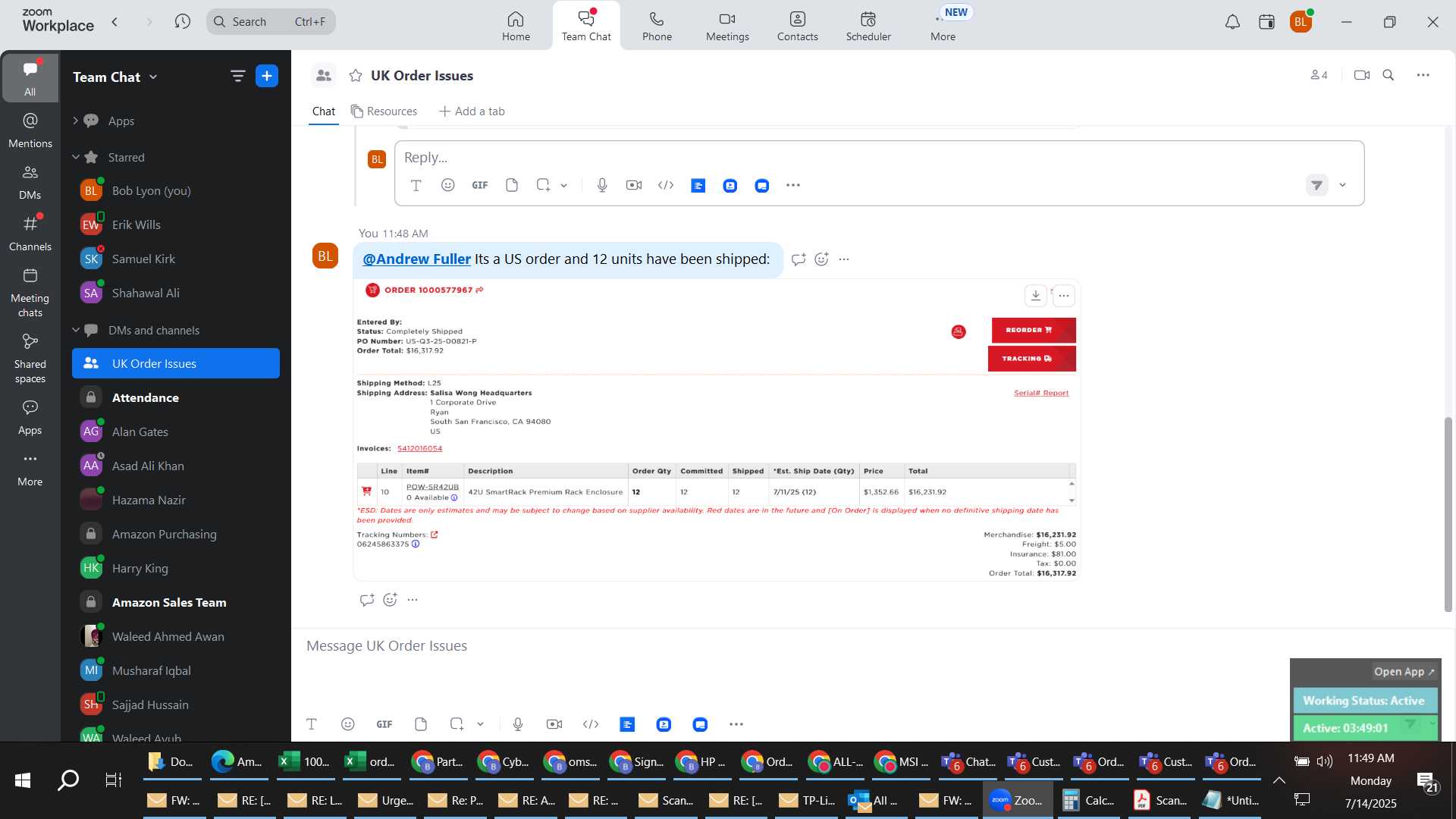This screenshot has width=1456, height=819.
Task: Click the Working Status: Active button
Action: (x=1364, y=701)
